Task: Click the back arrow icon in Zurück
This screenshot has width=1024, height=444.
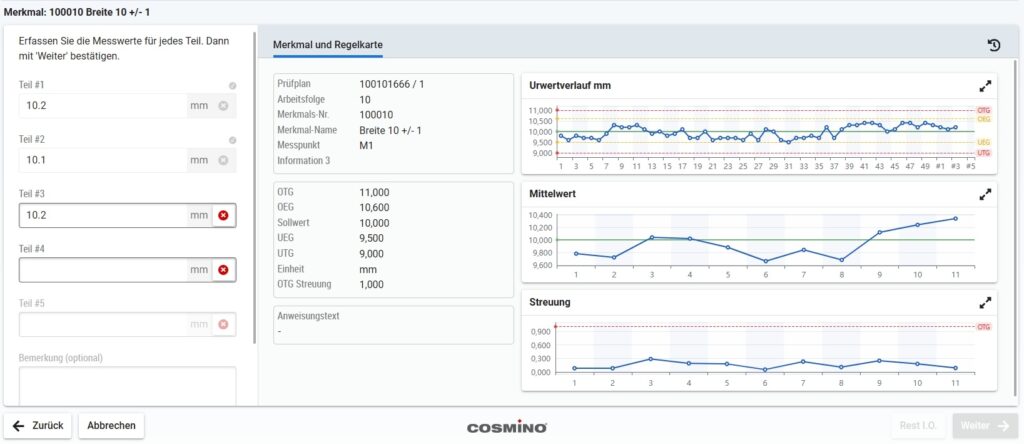Action: [19, 426]
